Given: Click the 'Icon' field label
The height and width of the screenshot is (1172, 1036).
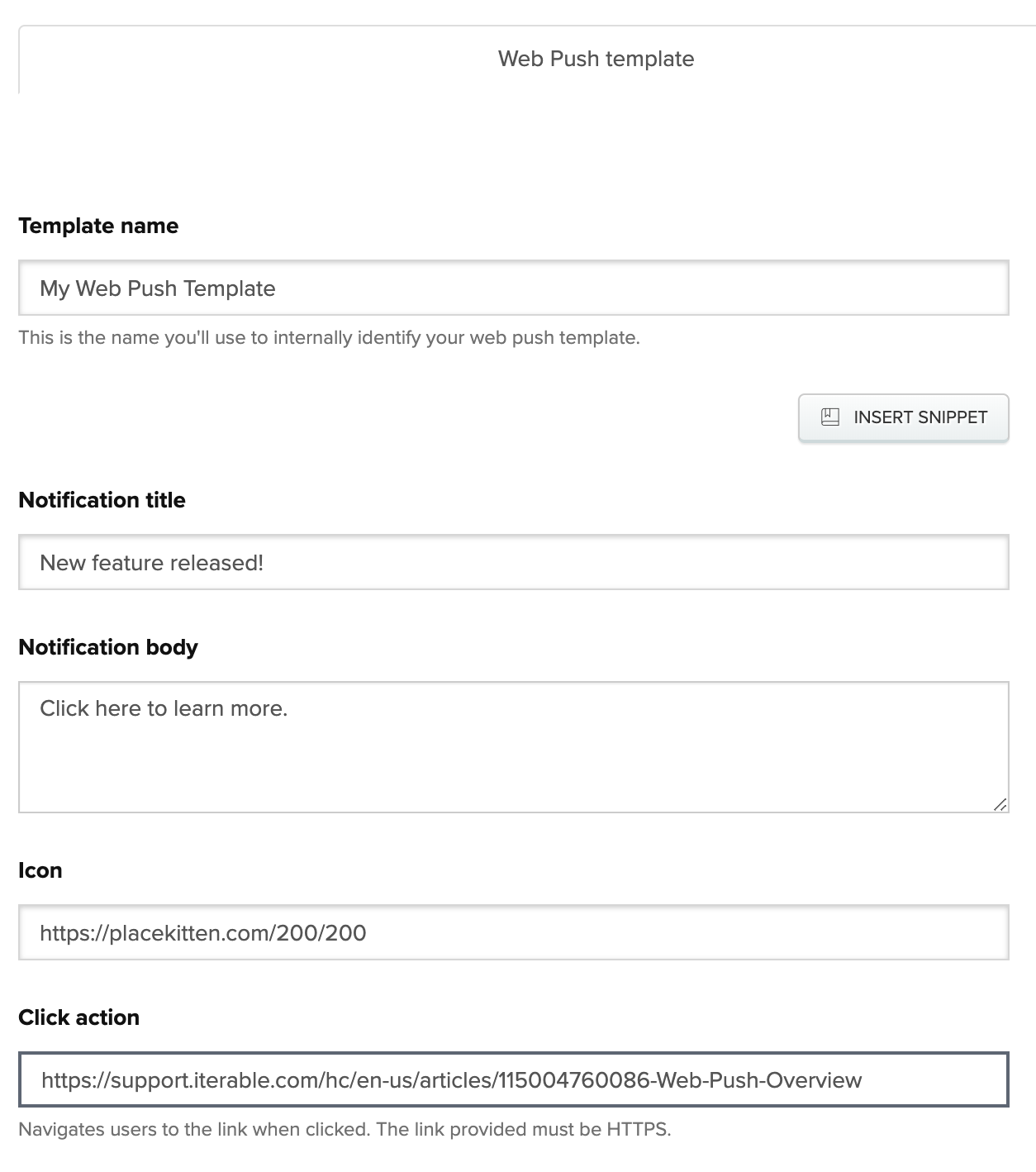Looking at the screenshot, I should pyautogui.click(x=40, y=871).
